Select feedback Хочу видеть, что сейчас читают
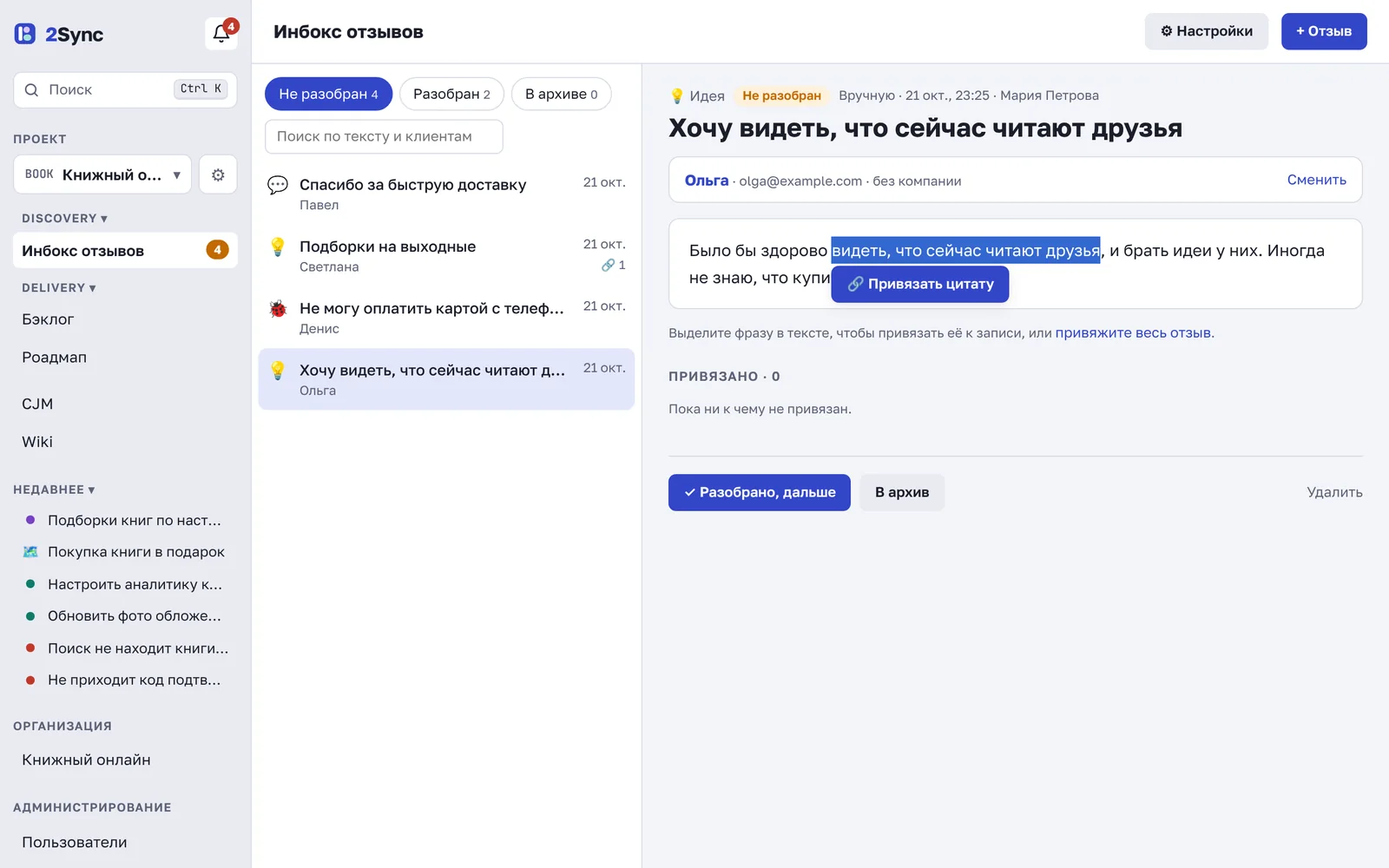This screenshot has width=1389, height=868. (x=446, y=379)
